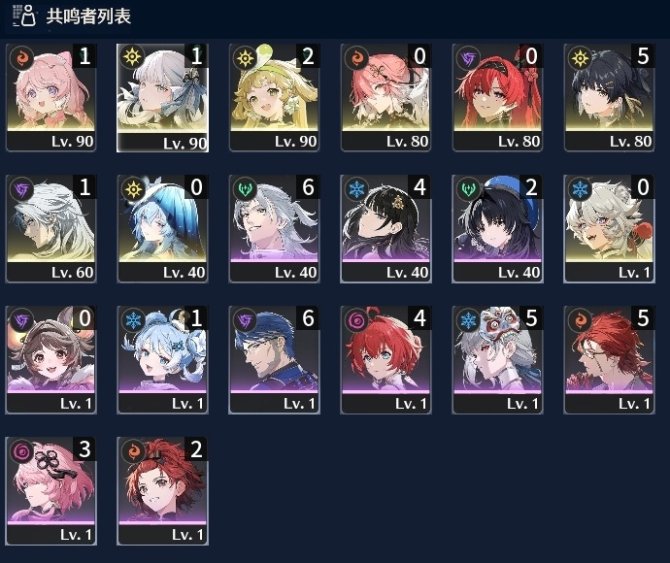Click the wind icon on the blue-beret character card
The image size is (670, 563).
(468, 188)
